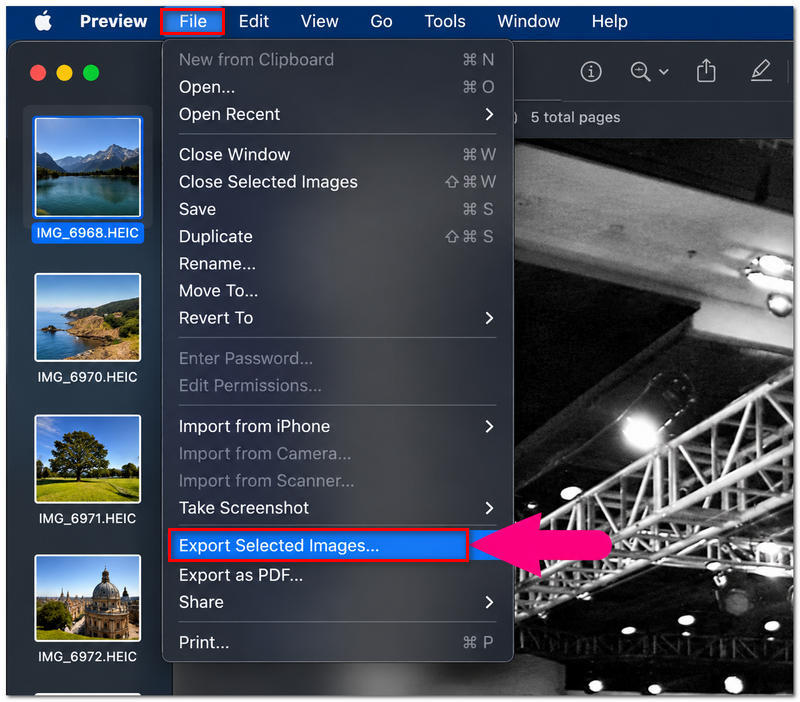
Task: Expand the Share submenu
Action: coord(337,603)
